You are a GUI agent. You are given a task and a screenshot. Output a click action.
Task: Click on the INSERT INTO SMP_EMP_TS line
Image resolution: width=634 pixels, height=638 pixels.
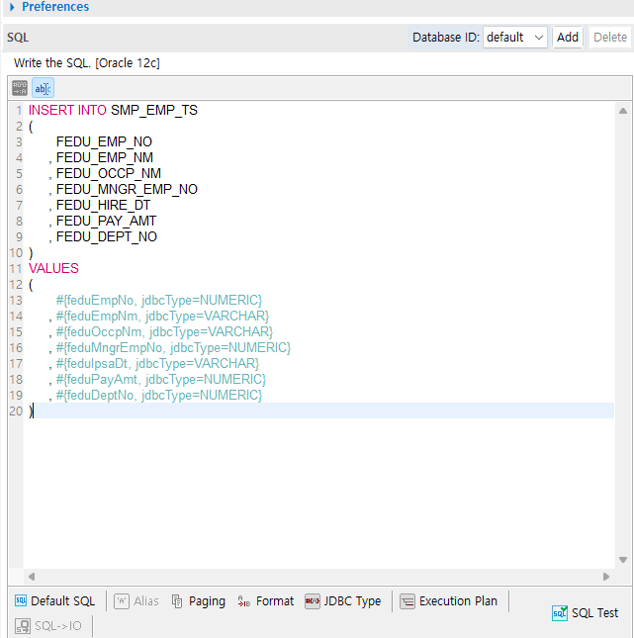113,110
